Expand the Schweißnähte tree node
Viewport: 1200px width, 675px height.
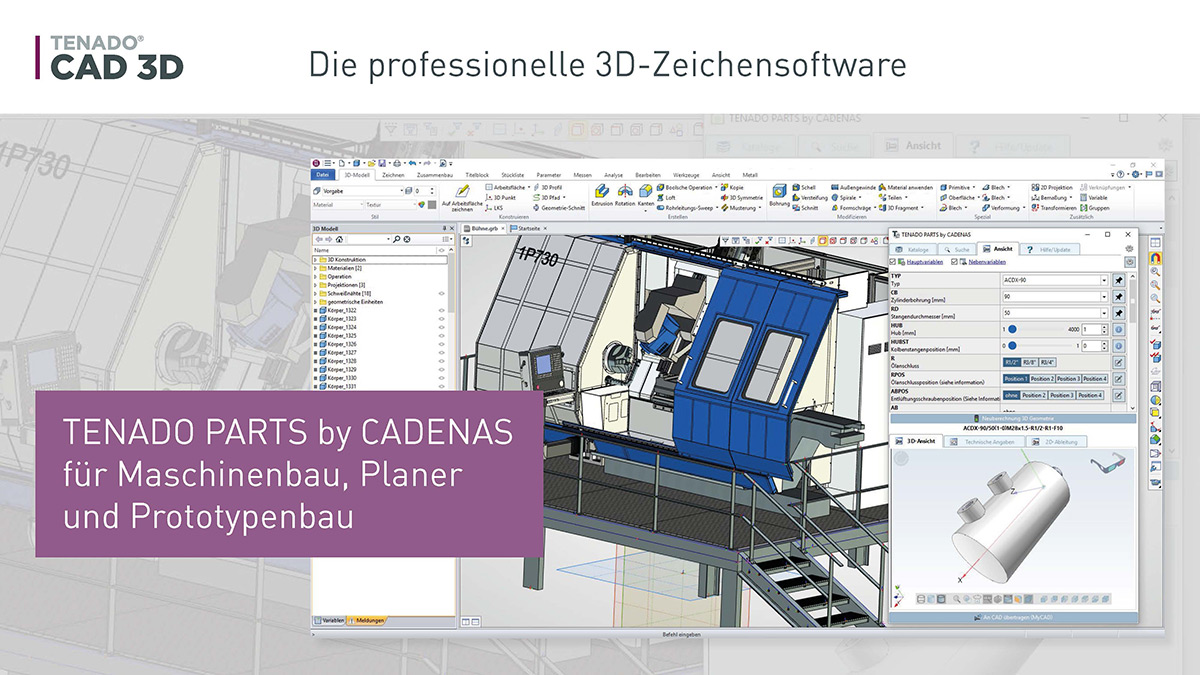315,293
